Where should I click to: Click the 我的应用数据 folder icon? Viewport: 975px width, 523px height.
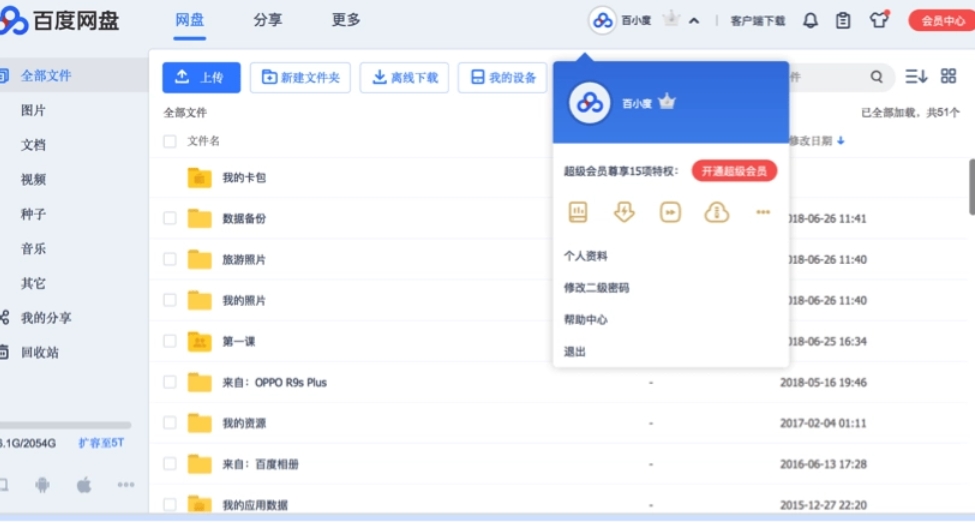pyautogui.click(x=200, y=504)
